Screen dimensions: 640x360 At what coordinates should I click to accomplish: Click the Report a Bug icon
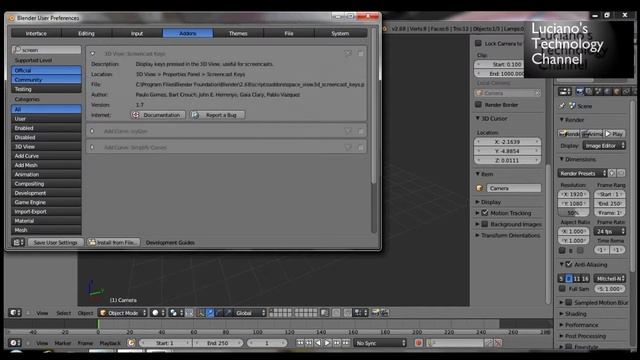coord(196,115)
